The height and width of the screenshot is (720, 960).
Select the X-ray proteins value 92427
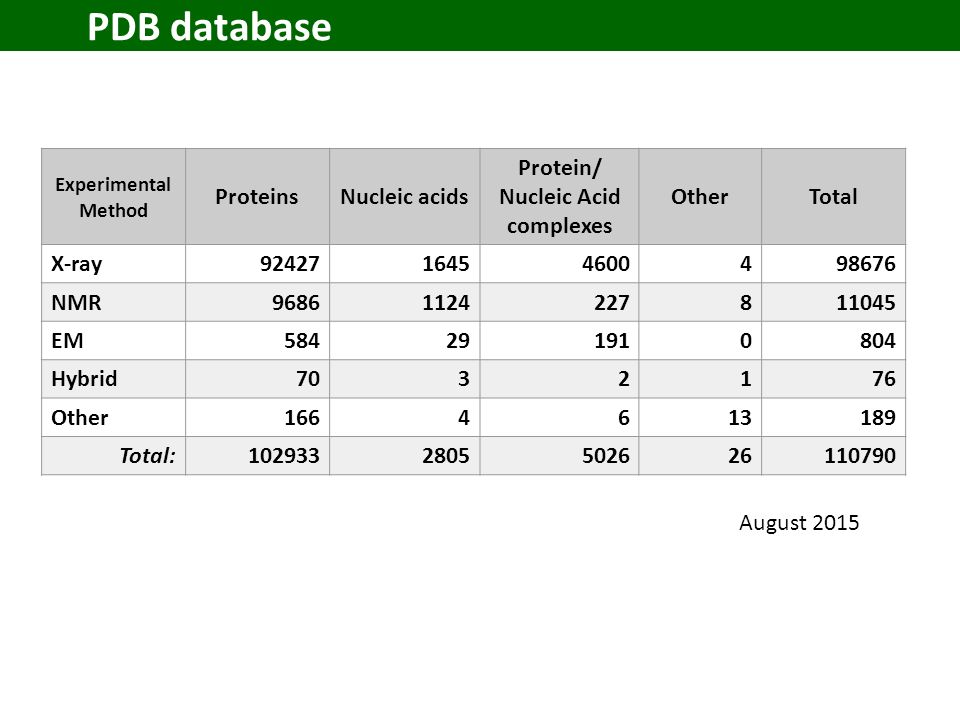click(x=290, y=264)
